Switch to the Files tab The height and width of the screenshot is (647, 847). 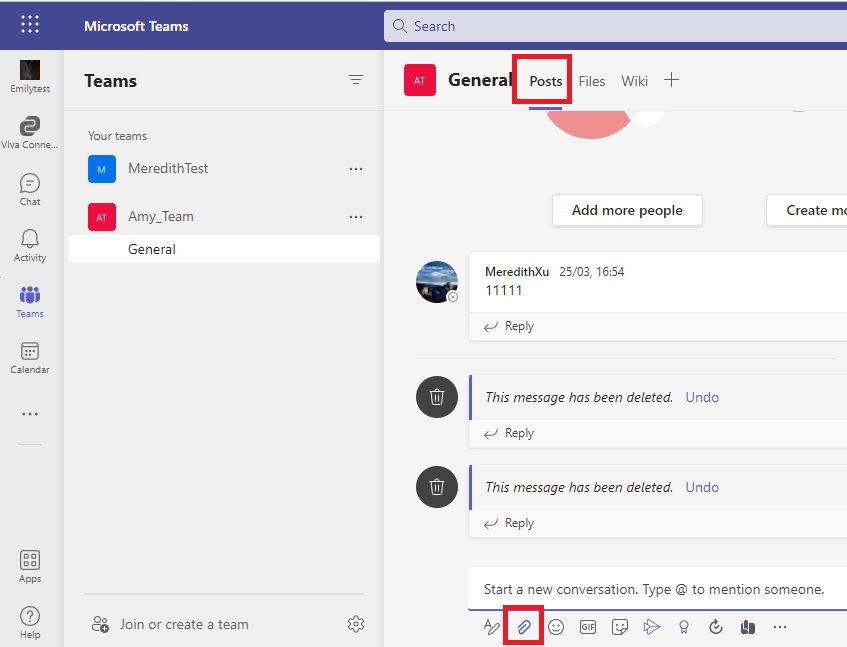(x=591, y=81)
